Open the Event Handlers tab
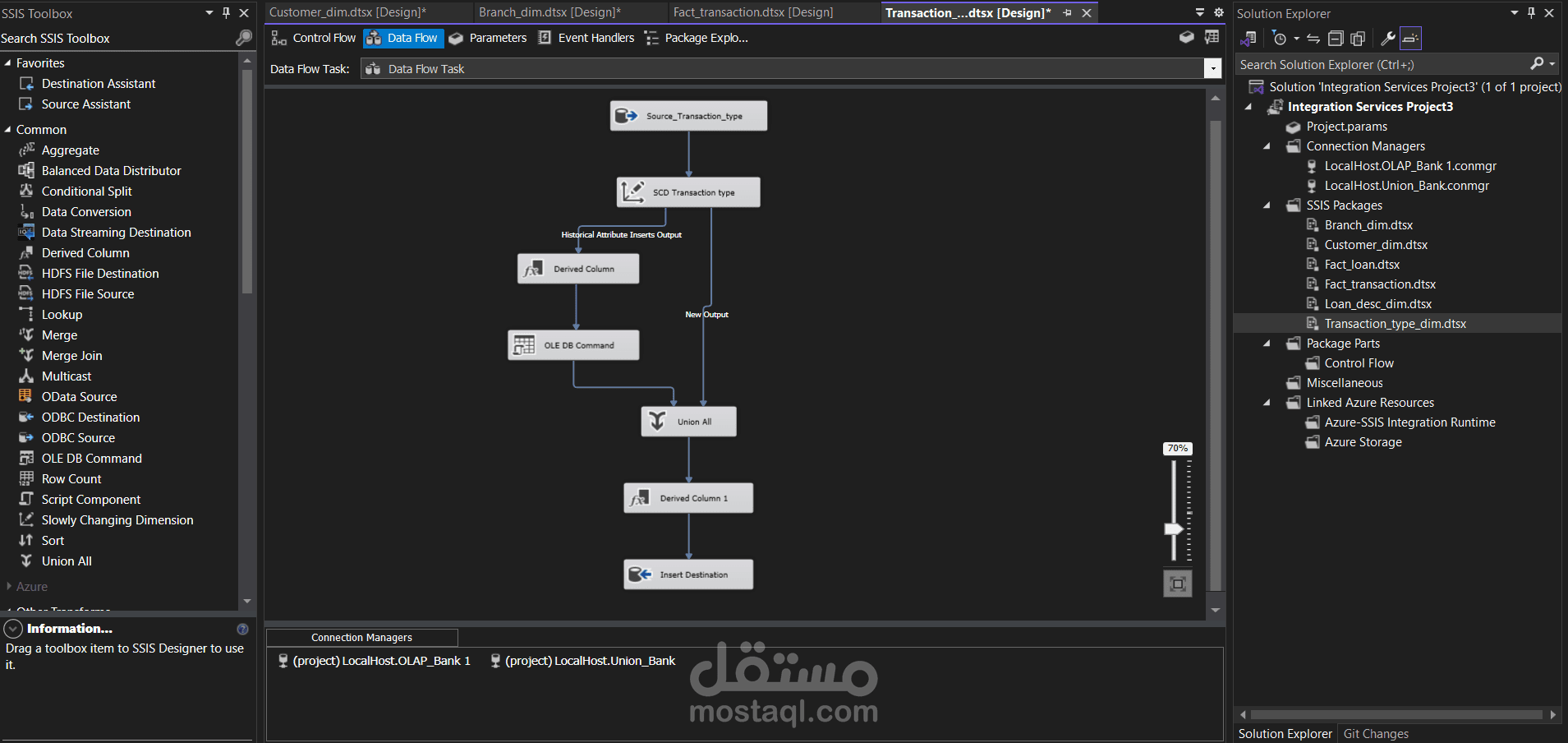Viewport: 1568px width, 743px height. 586,38
